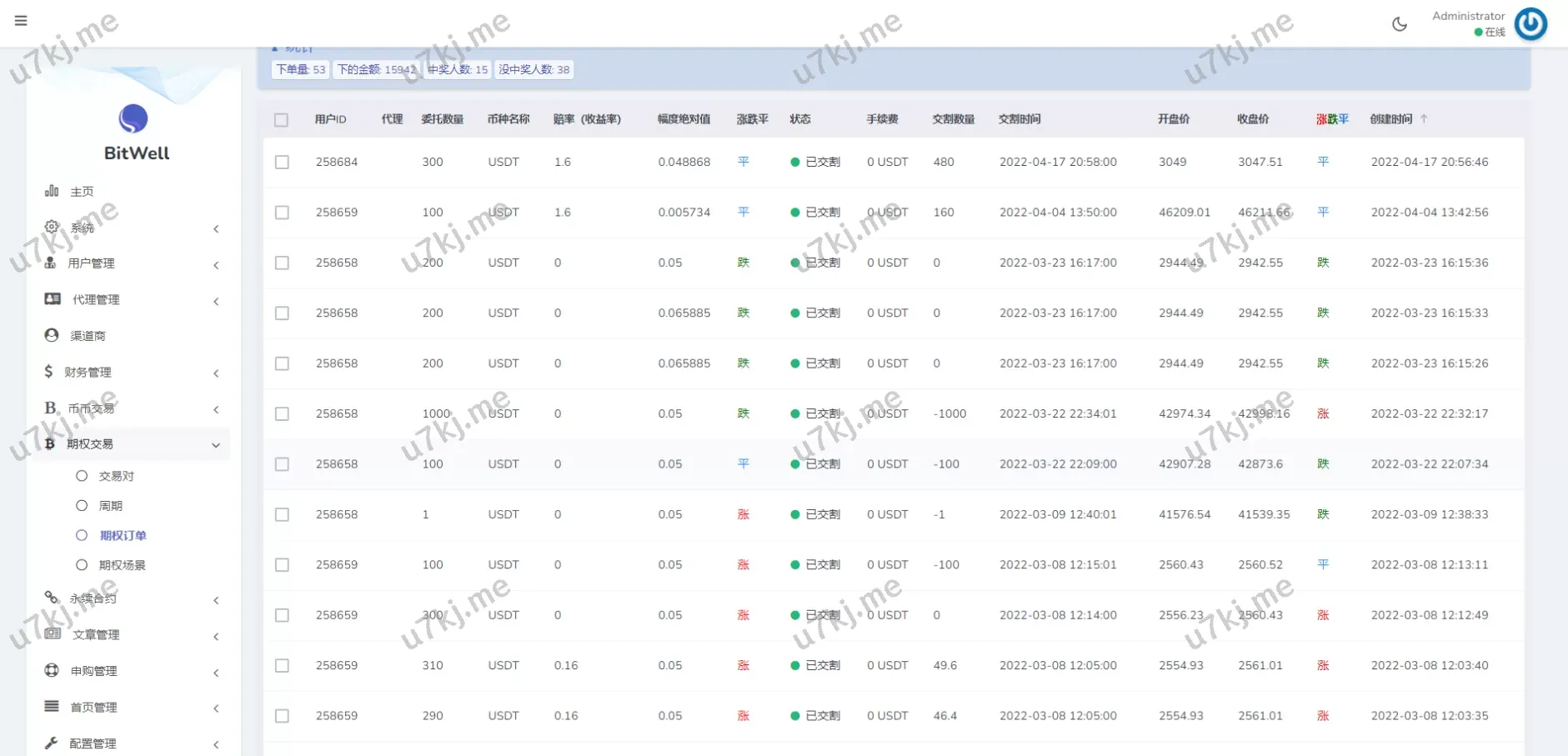The width and height of the screenshot is (1568, 756).
Task: Expand the 用户管理 menu chevron
Action: [216, 265]
